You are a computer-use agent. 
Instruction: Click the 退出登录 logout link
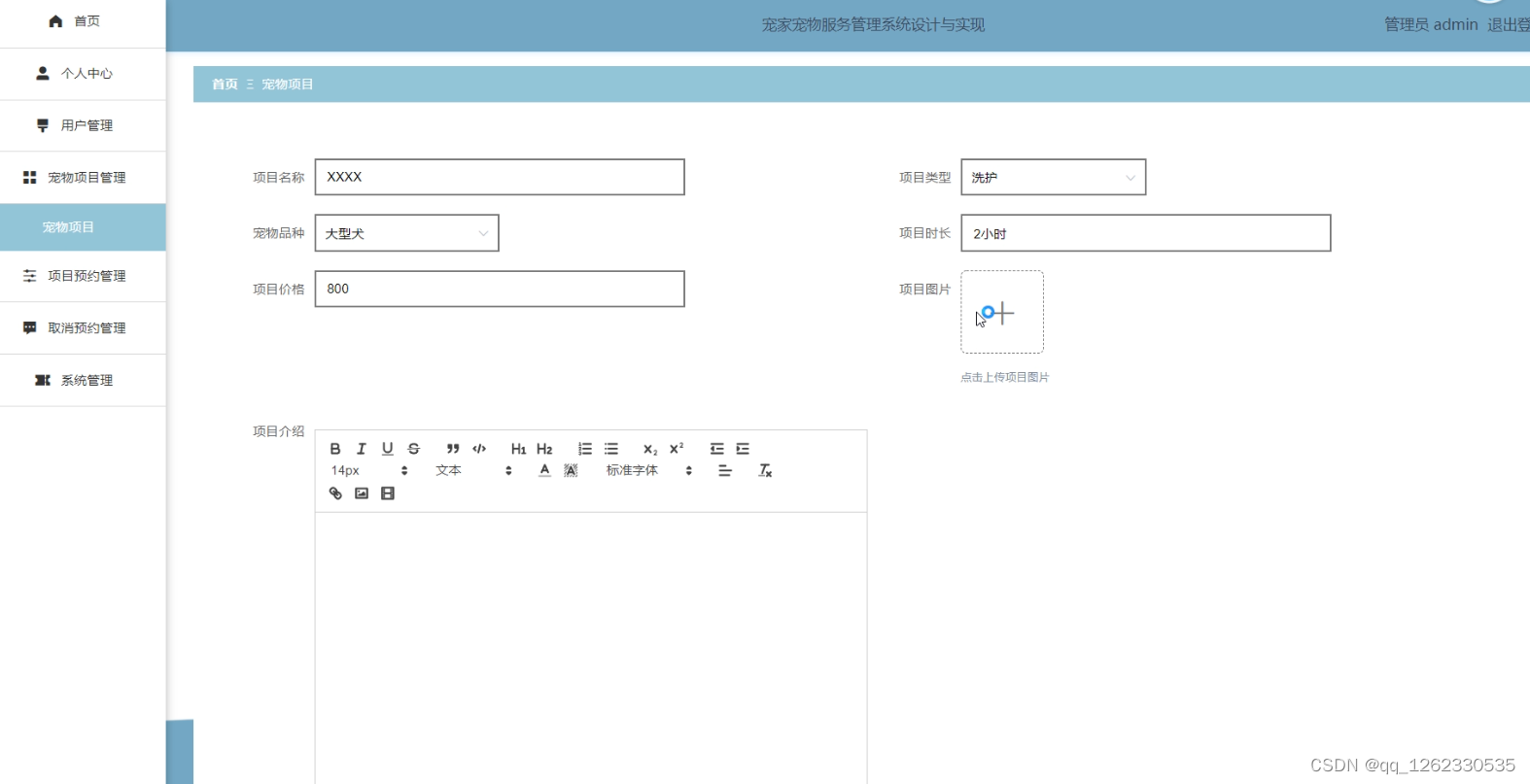(x=1509, y=25)
